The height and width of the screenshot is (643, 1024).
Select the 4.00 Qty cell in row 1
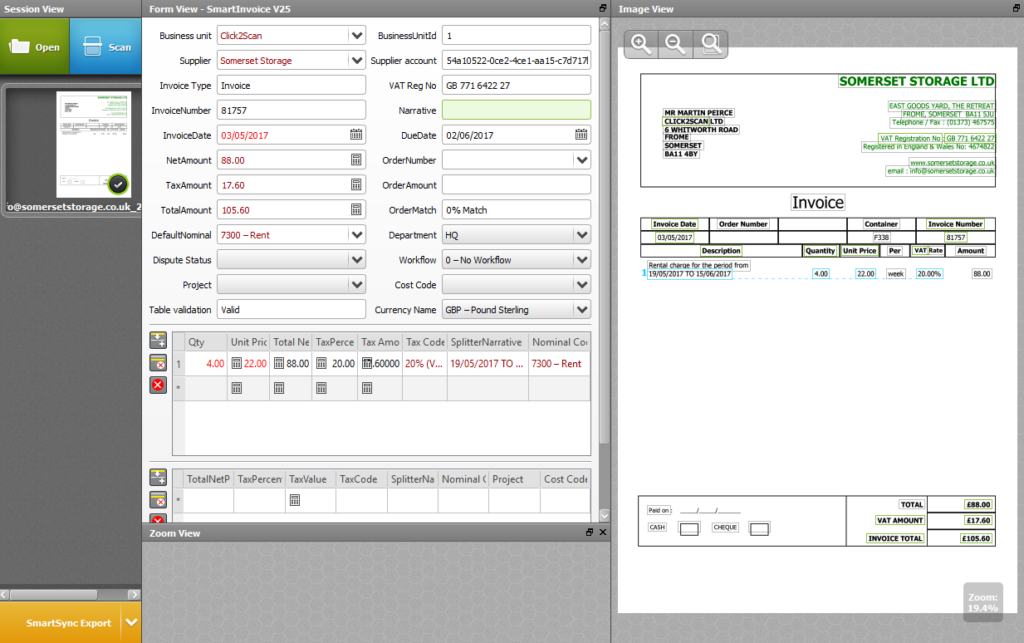point(206,364)
